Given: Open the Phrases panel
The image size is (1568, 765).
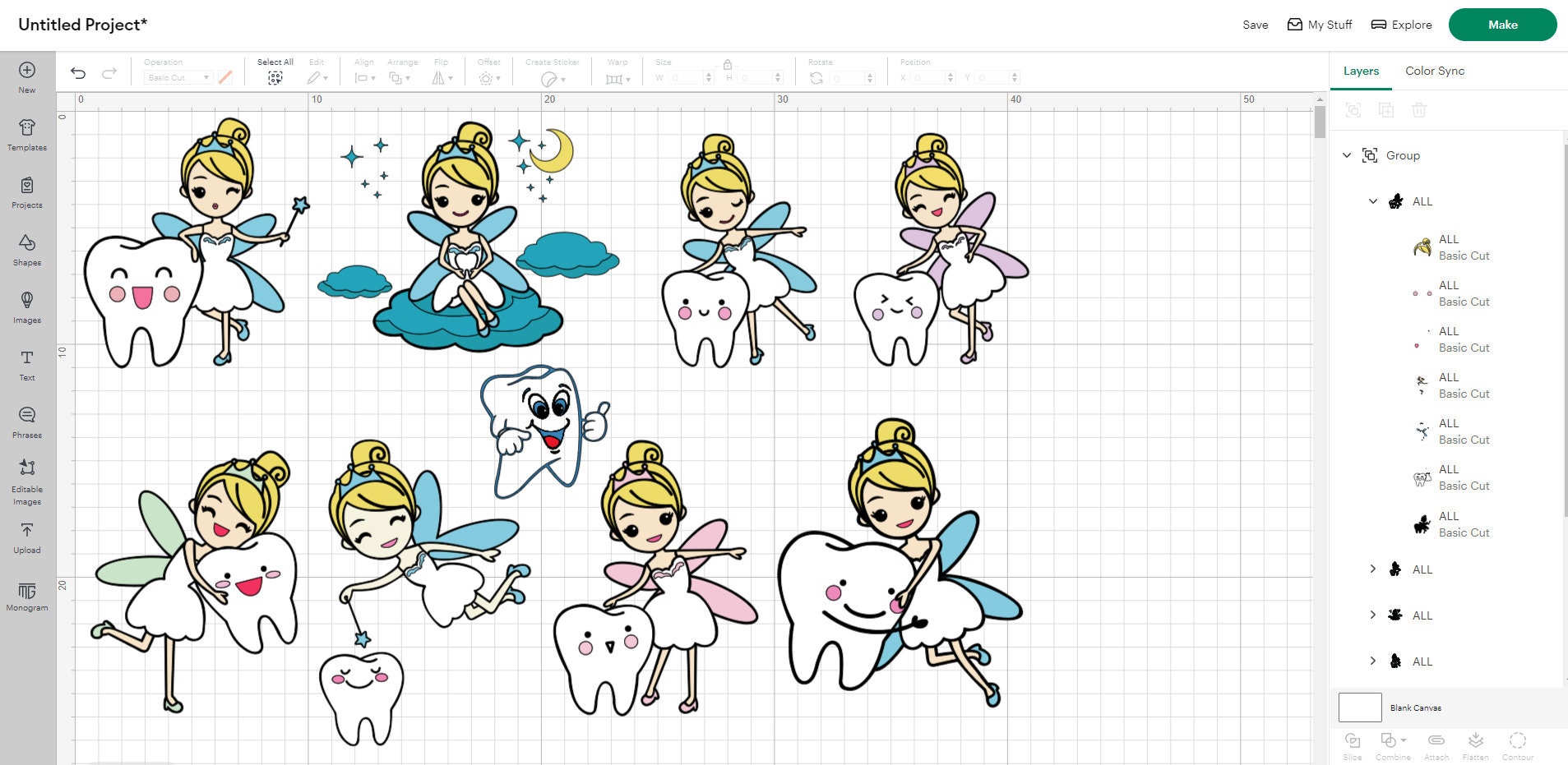Looking at the screenshot, I should point(27,422).
